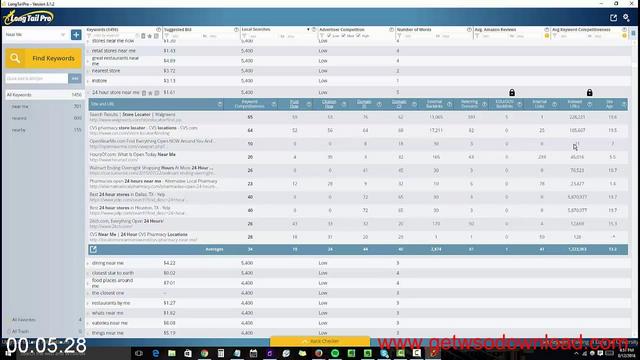Open the Calculator from the taskbar
Viewport: 640px width, 360px height.
[x=220, y=353]
